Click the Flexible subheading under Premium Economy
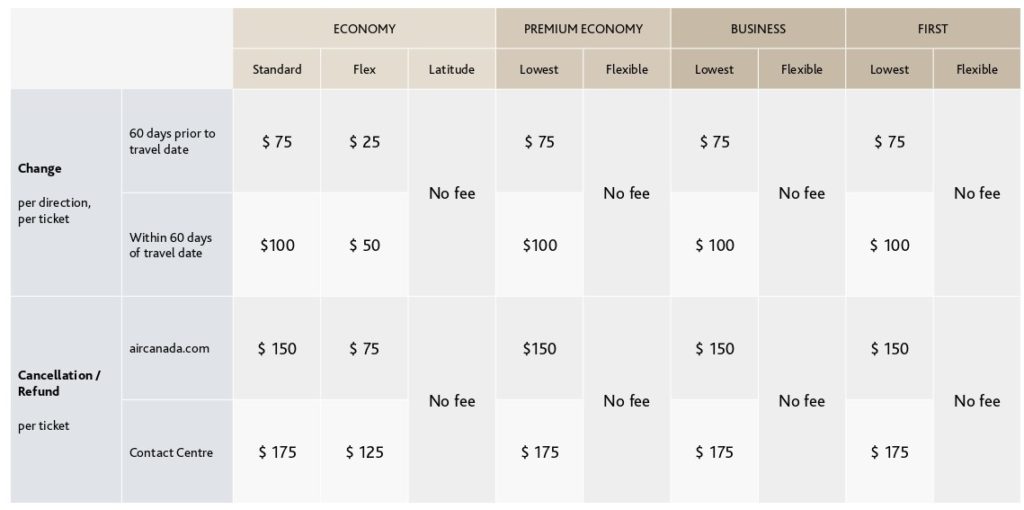The width and height of the screenshot is (1024, 510). [x=627, y=70]
